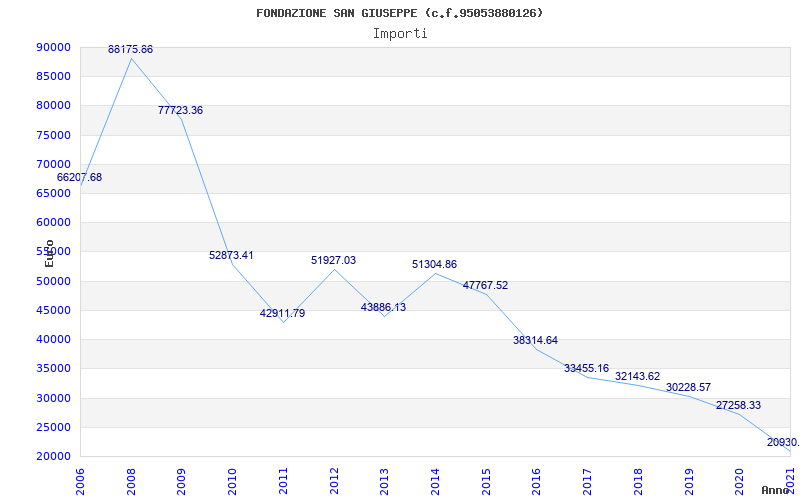The width and height of the screenshot is (800, 500).
Task: Click y-axis tick 60000
Action: coord(53,222)
